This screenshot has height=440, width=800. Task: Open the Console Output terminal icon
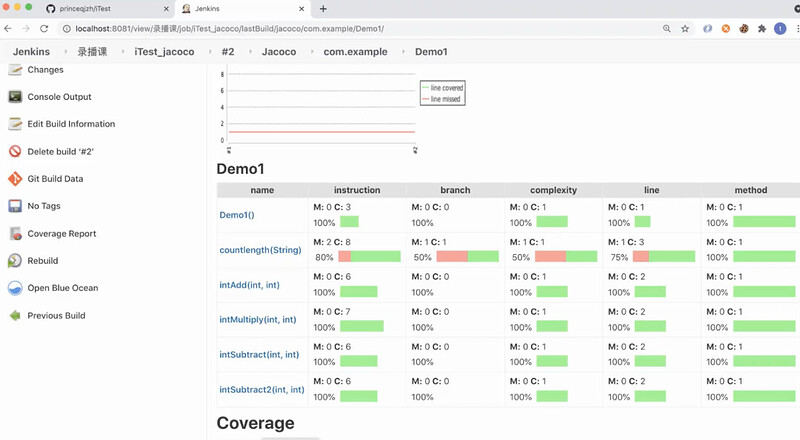coord(15,96)
